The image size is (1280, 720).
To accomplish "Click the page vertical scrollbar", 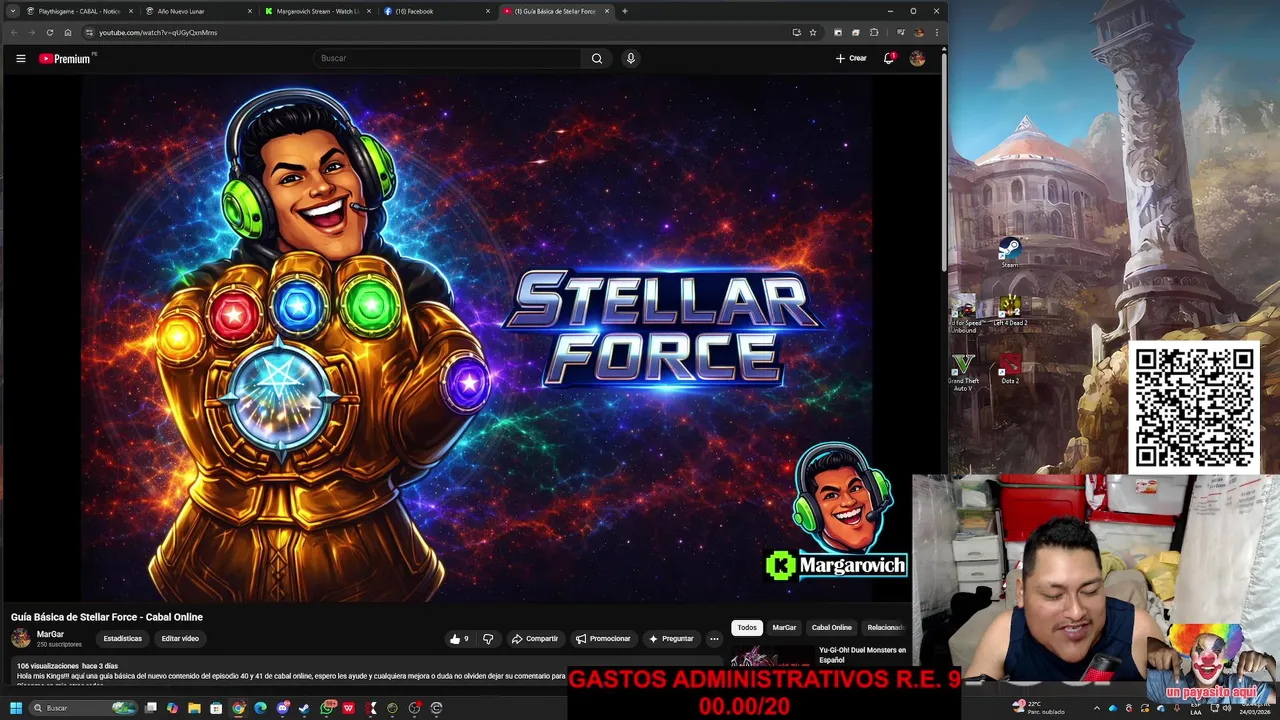I will coord(943,160).
